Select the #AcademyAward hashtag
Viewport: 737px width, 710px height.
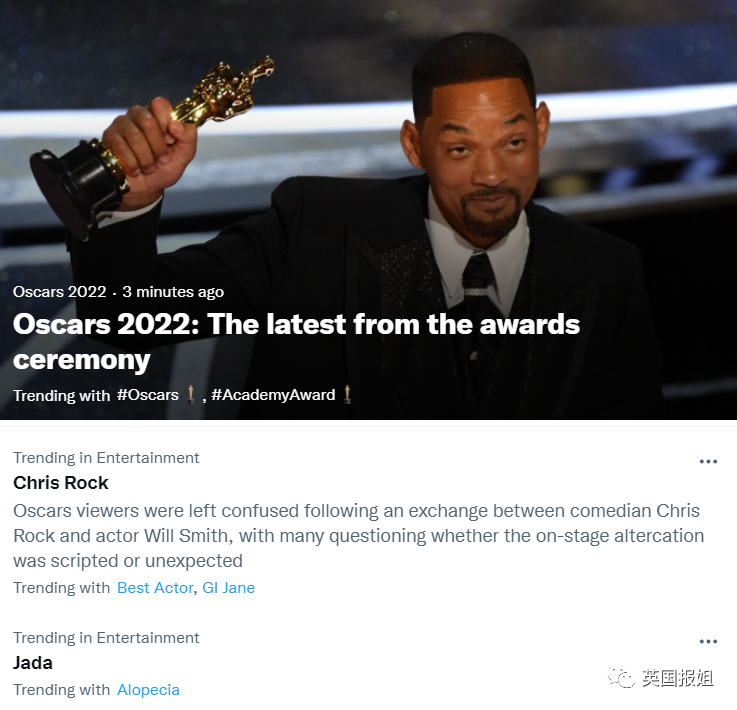(273, 395)
